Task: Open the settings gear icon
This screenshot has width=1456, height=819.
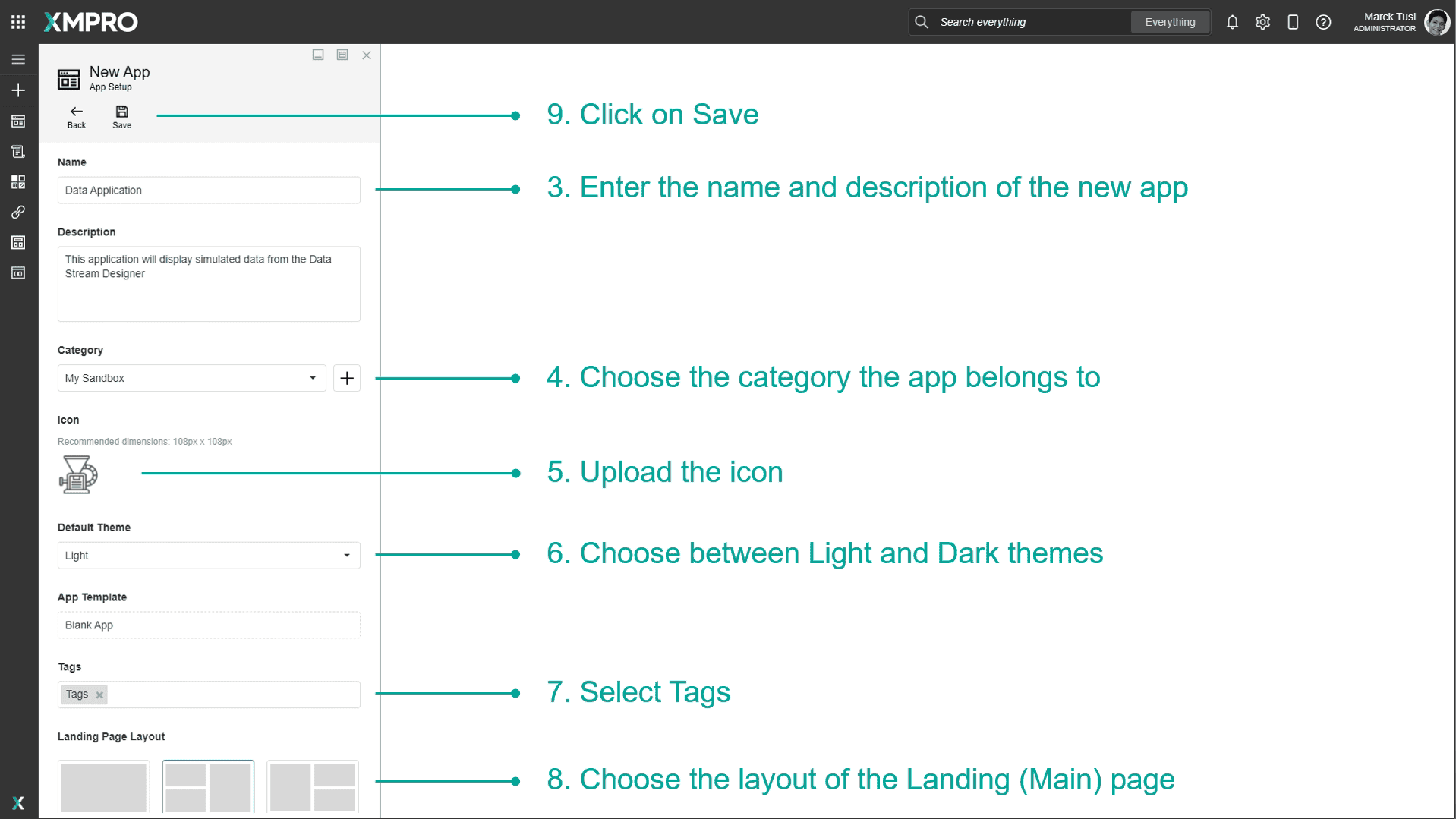Action: (x=1262, y=22)
